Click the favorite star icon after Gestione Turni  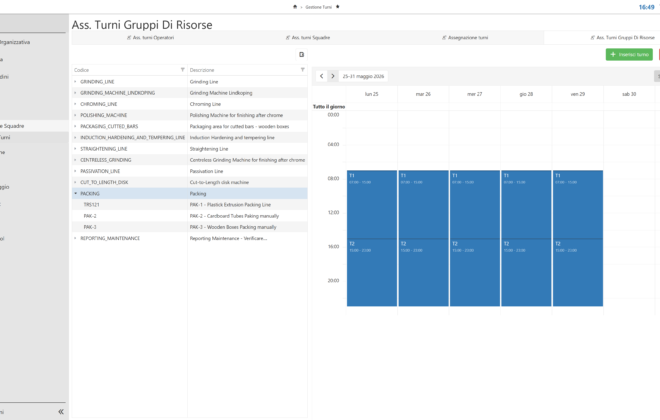click(x=338, y=7)
